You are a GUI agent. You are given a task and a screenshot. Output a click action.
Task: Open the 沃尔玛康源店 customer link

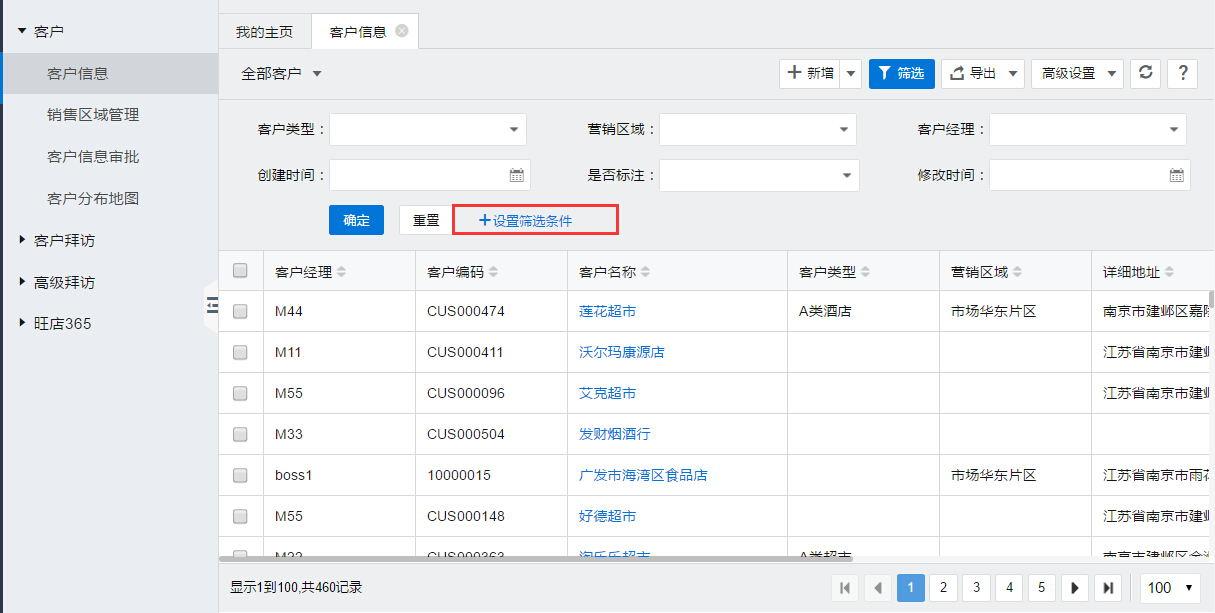click(x=621, y=352)
